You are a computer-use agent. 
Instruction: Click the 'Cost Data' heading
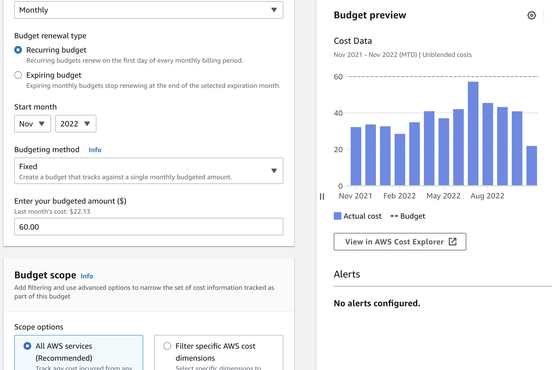pos(353,41)
